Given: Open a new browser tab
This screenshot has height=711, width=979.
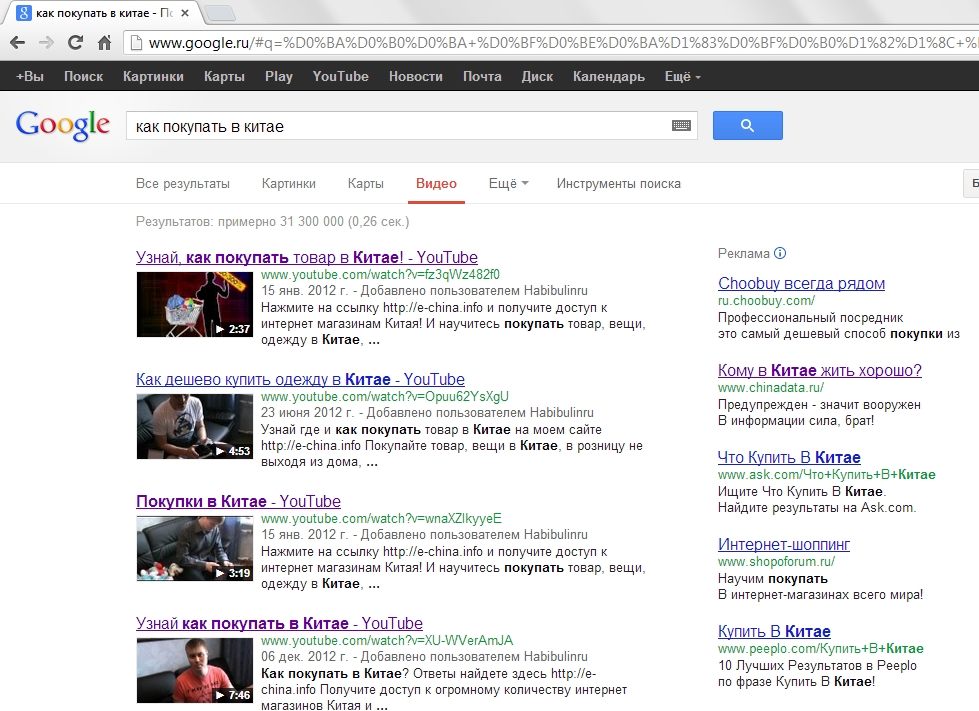Looking at the screenshot, I should tap(219, 12).
